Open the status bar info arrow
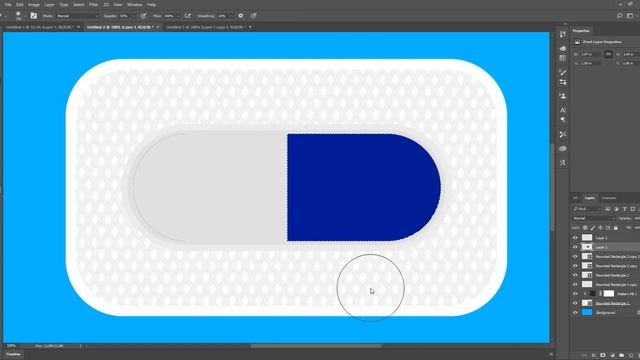The image size is (640, 360). pos(81,346)
